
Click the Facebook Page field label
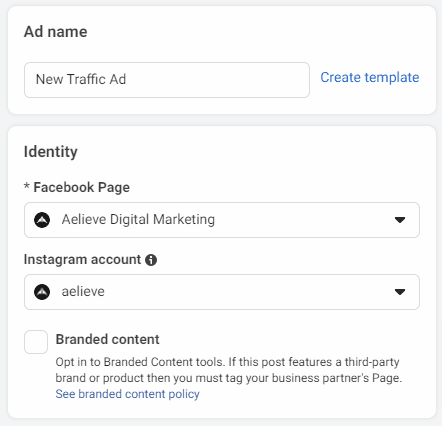coord(81,187)
